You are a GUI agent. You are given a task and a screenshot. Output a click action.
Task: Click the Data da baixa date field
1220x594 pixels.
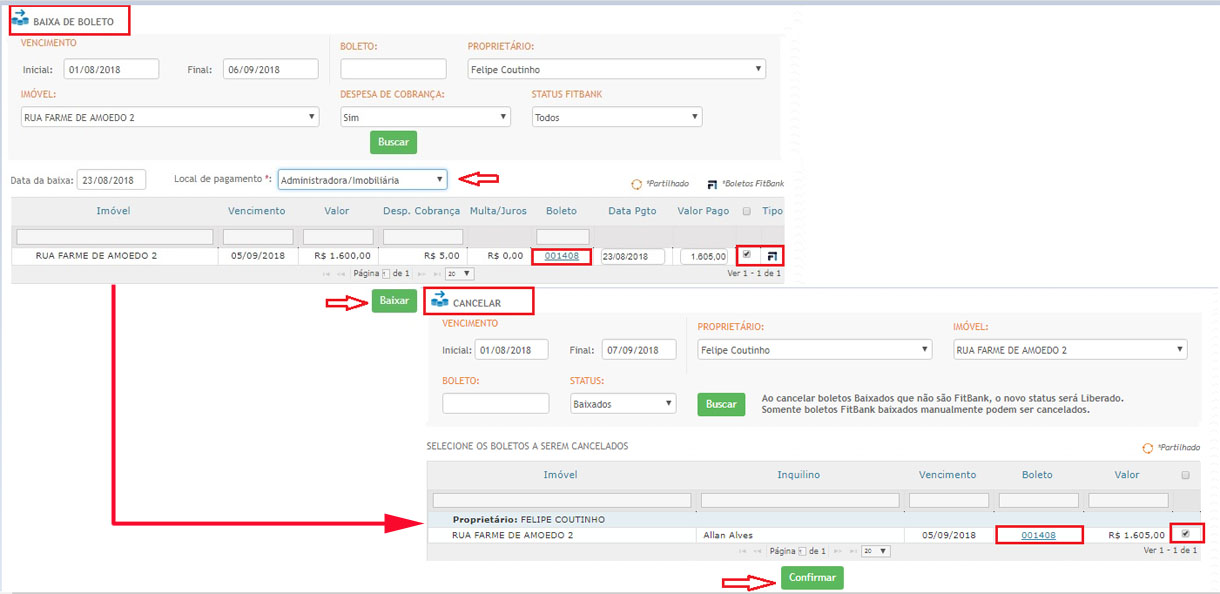click(111, 180)
